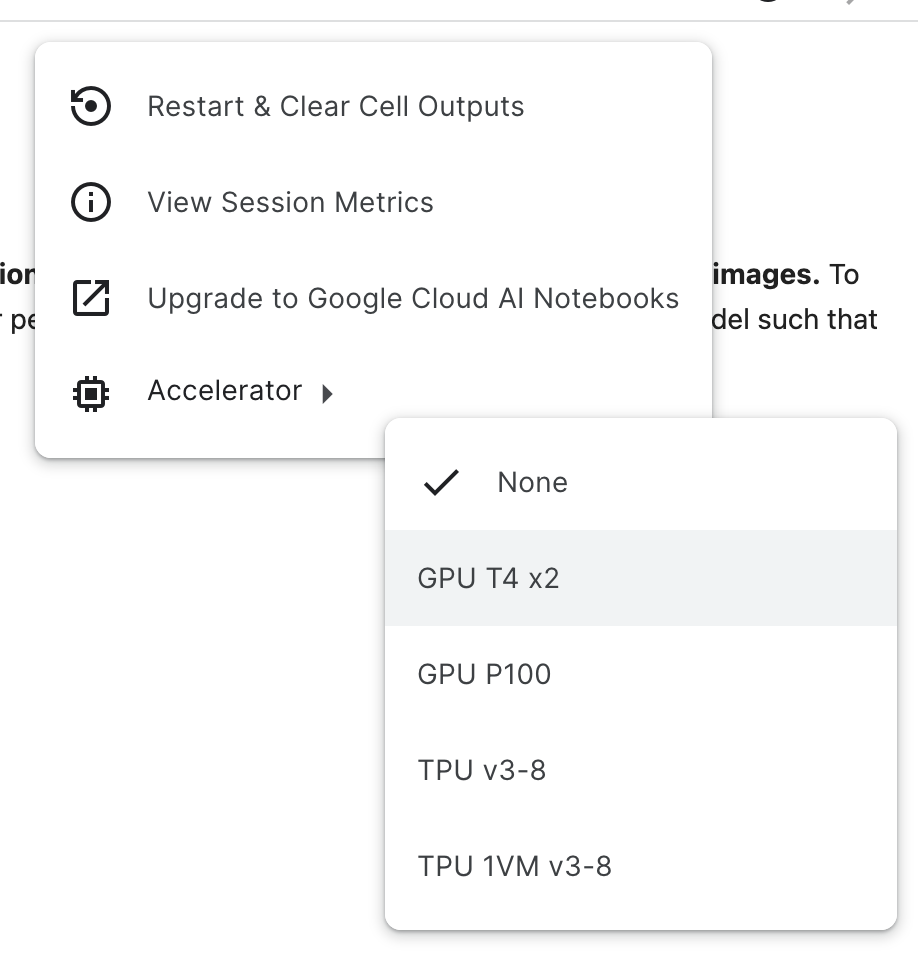The image size is (918, 962).
Task: Choose GPU T4 x2 accelerator
Action: [641, 578]
